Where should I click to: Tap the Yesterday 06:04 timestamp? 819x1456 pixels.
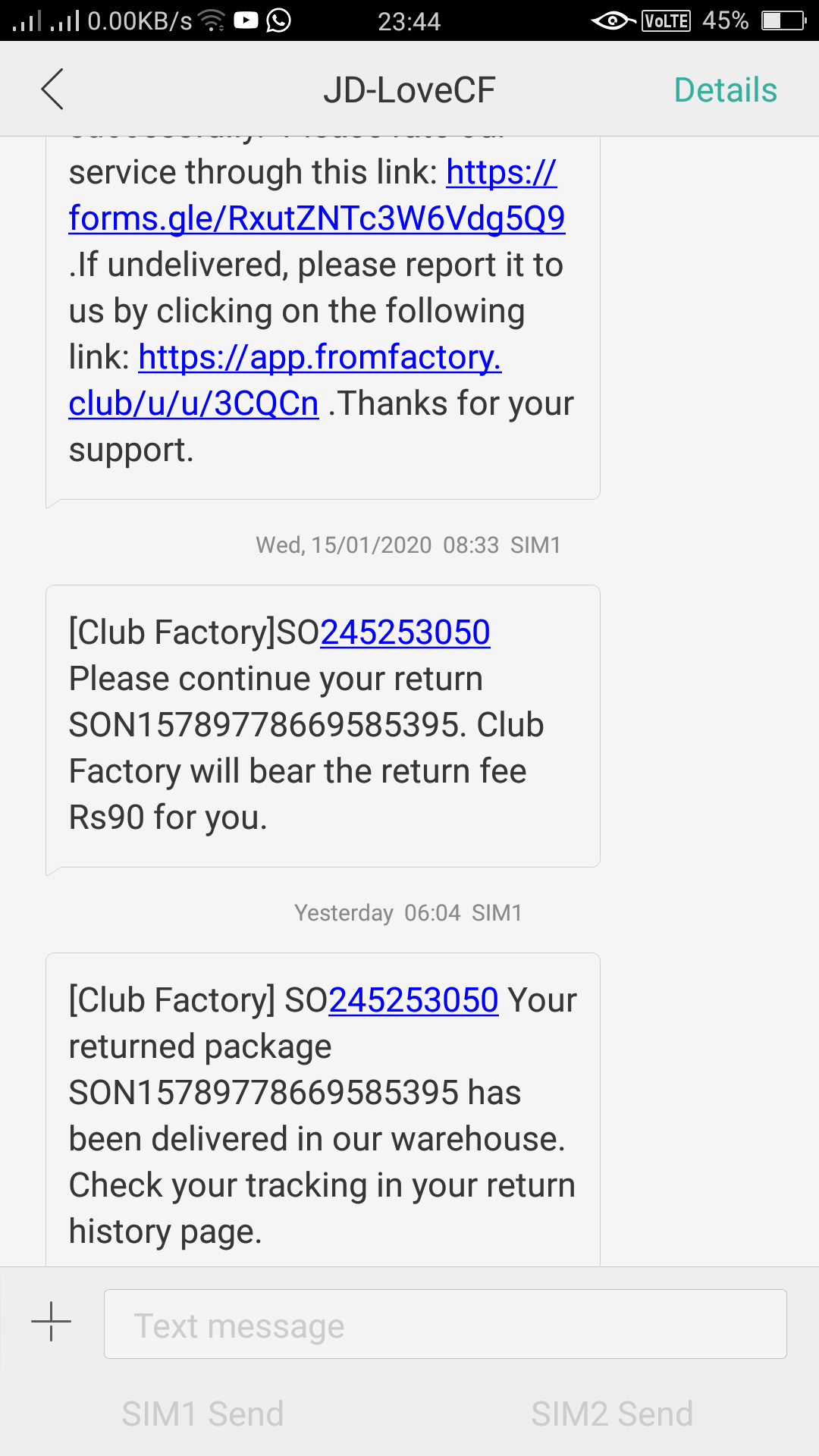(408, 913)
